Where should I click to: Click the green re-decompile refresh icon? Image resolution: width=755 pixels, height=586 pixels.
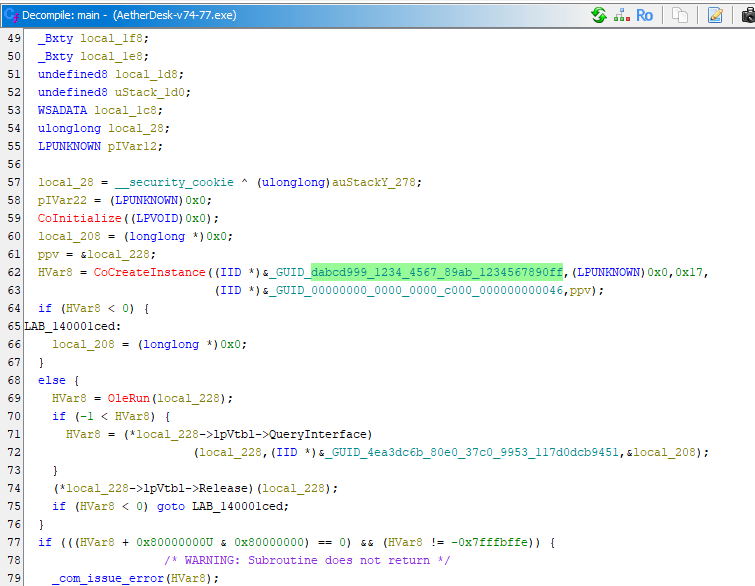(598, 15)
